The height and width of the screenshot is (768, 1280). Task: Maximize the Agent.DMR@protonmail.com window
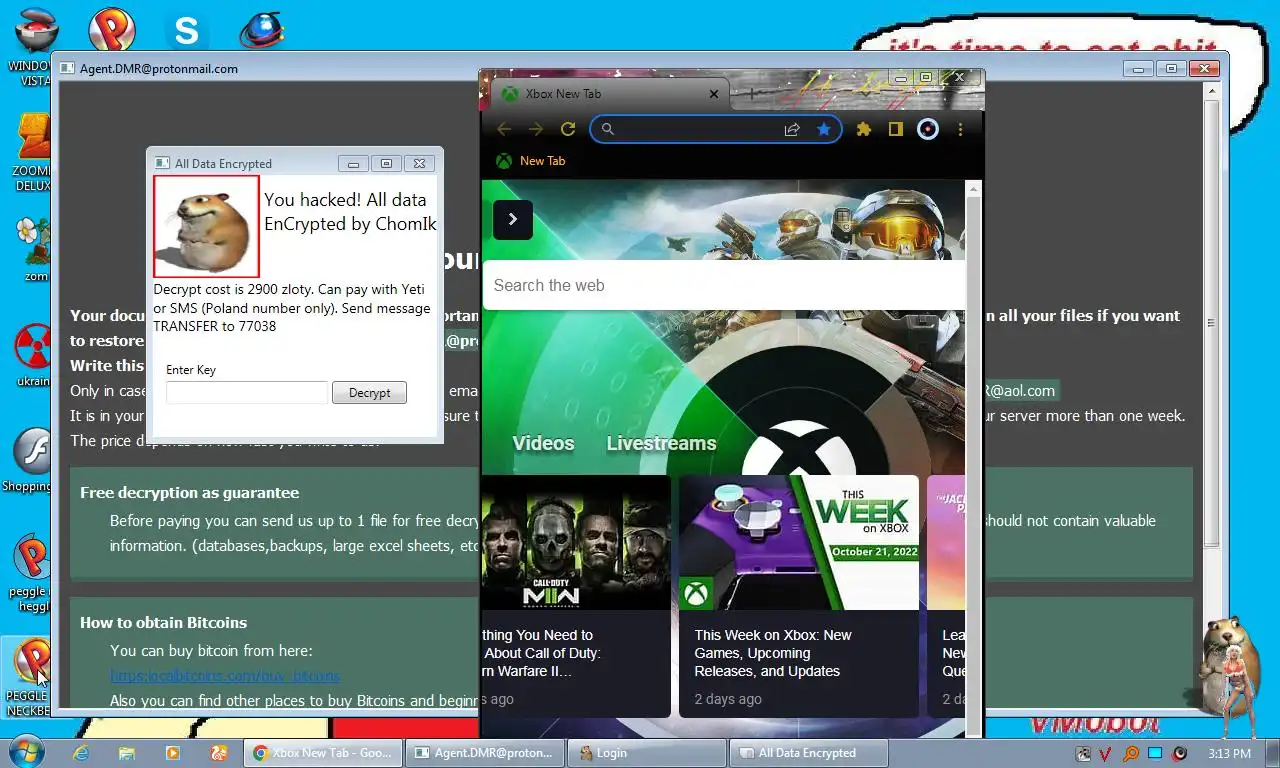[x=1171, y=69]
